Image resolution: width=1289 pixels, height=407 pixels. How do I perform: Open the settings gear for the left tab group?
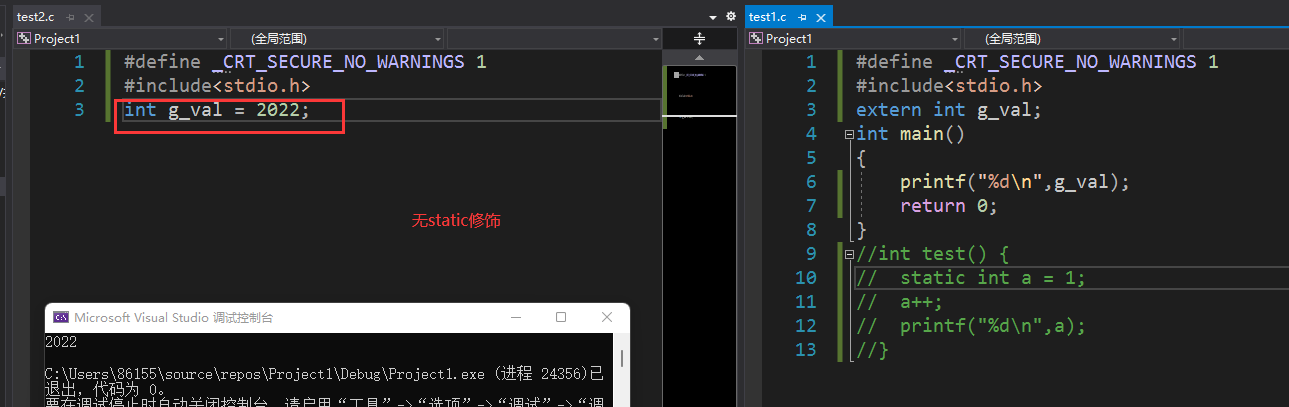pyautogui.click(x=729, y=16)
